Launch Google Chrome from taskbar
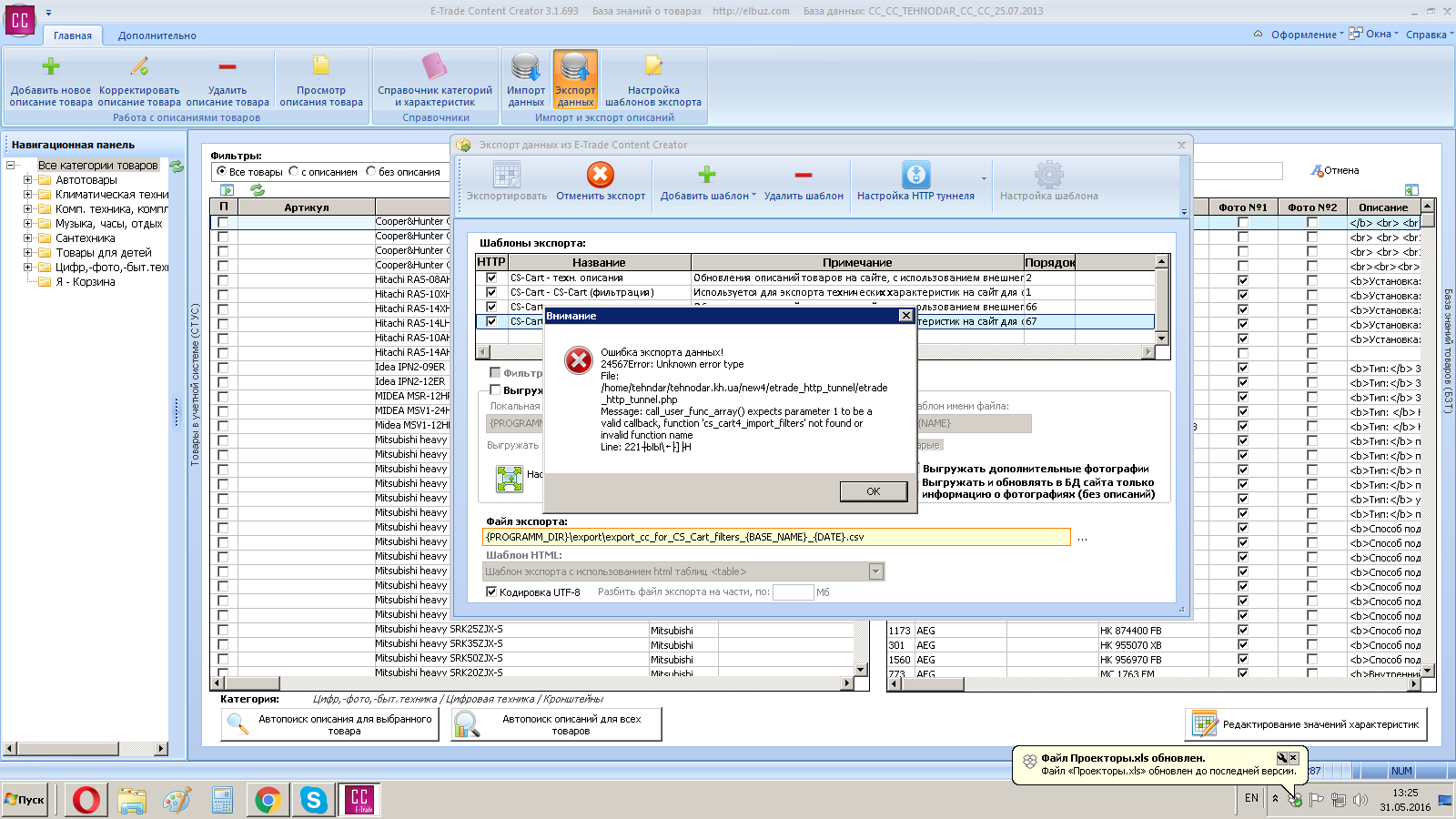The height and width of the screenshot is (819, 1456). [x=268, y=800]
